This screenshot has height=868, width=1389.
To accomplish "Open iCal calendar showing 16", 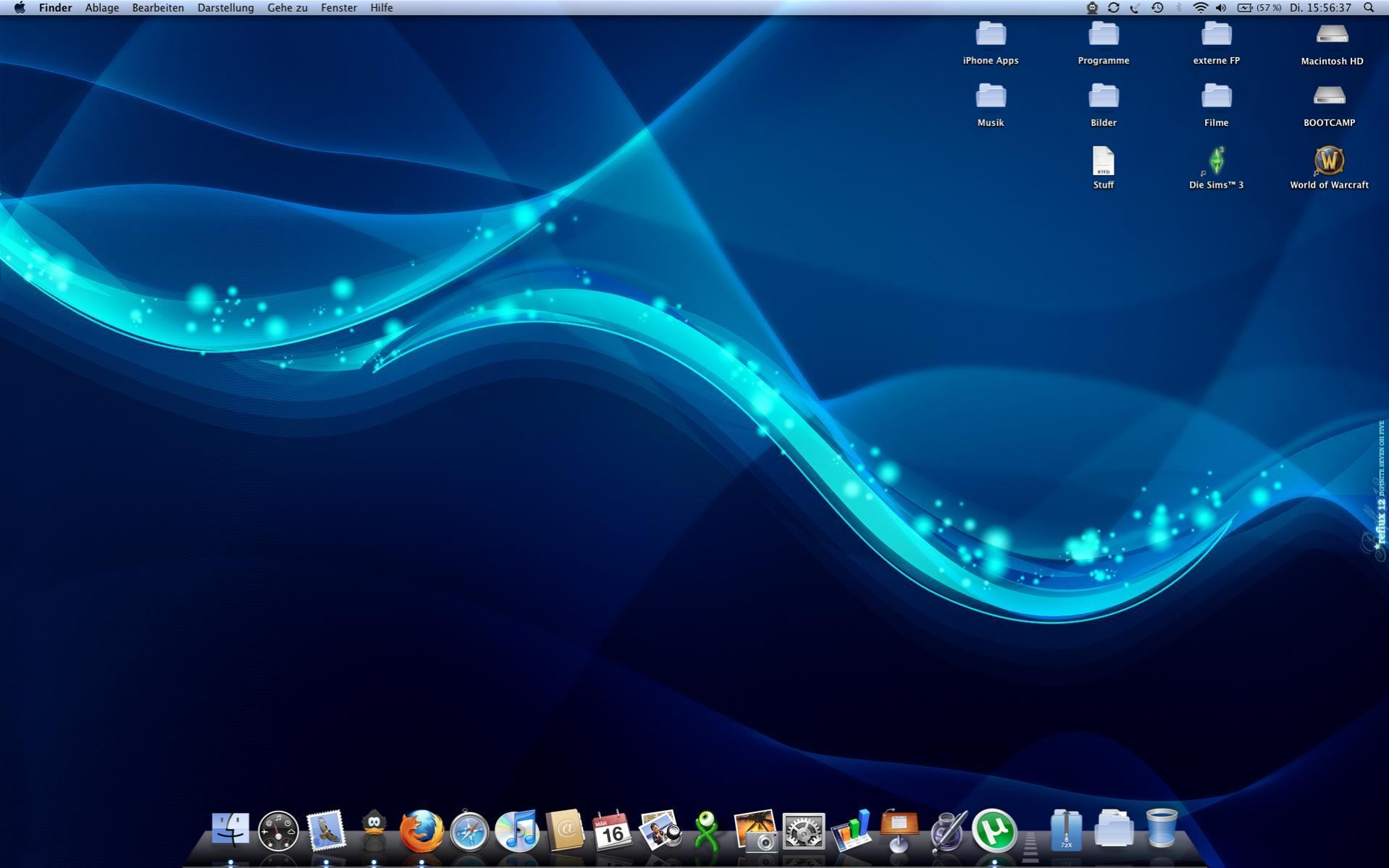I will [x=612, y=830].
